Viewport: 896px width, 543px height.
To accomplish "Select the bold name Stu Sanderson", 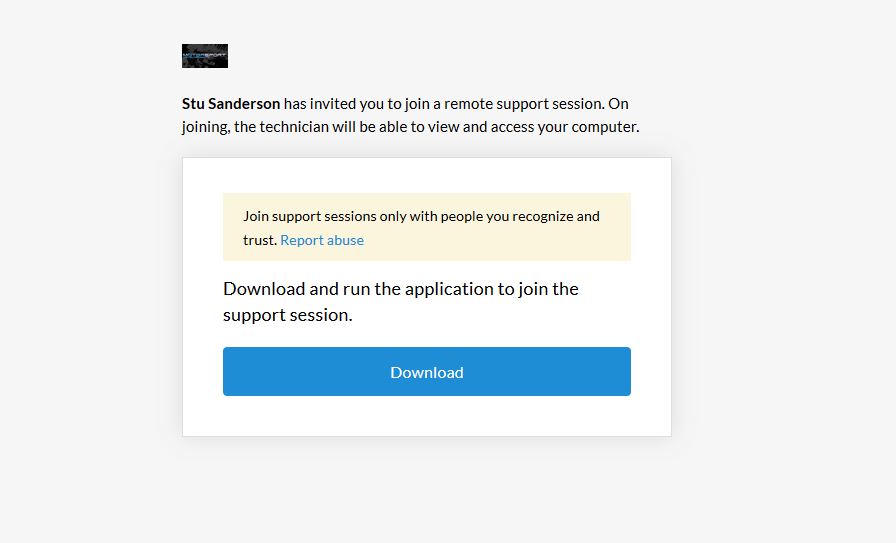I will pos(231,104).
